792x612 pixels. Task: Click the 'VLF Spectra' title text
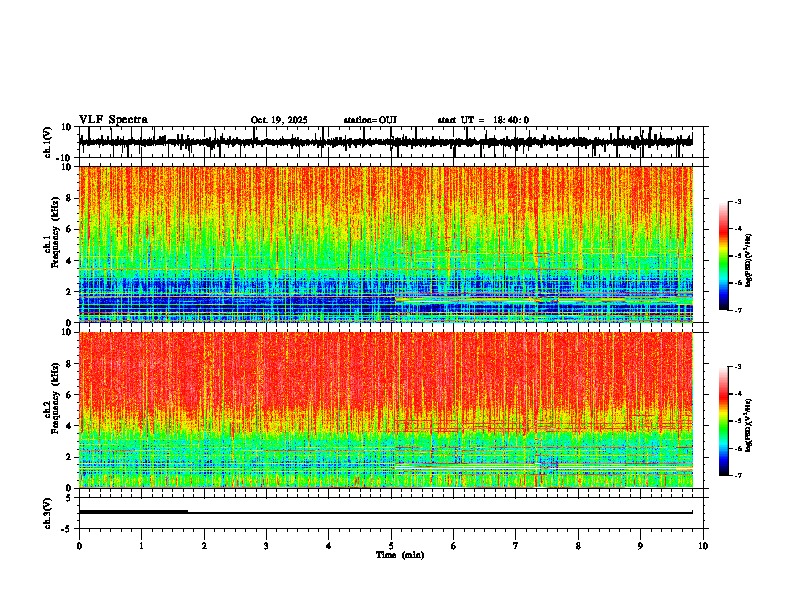click(113, 120)
